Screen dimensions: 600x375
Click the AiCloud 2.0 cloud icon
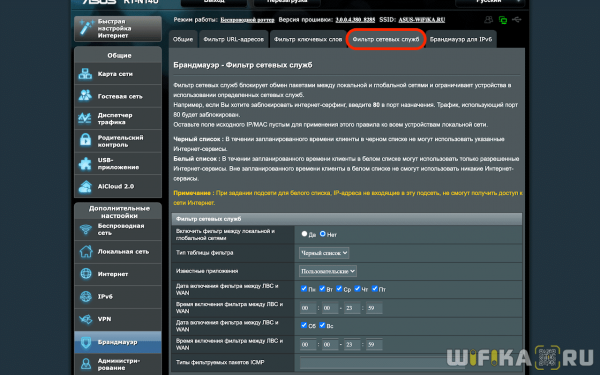point(85,186)
